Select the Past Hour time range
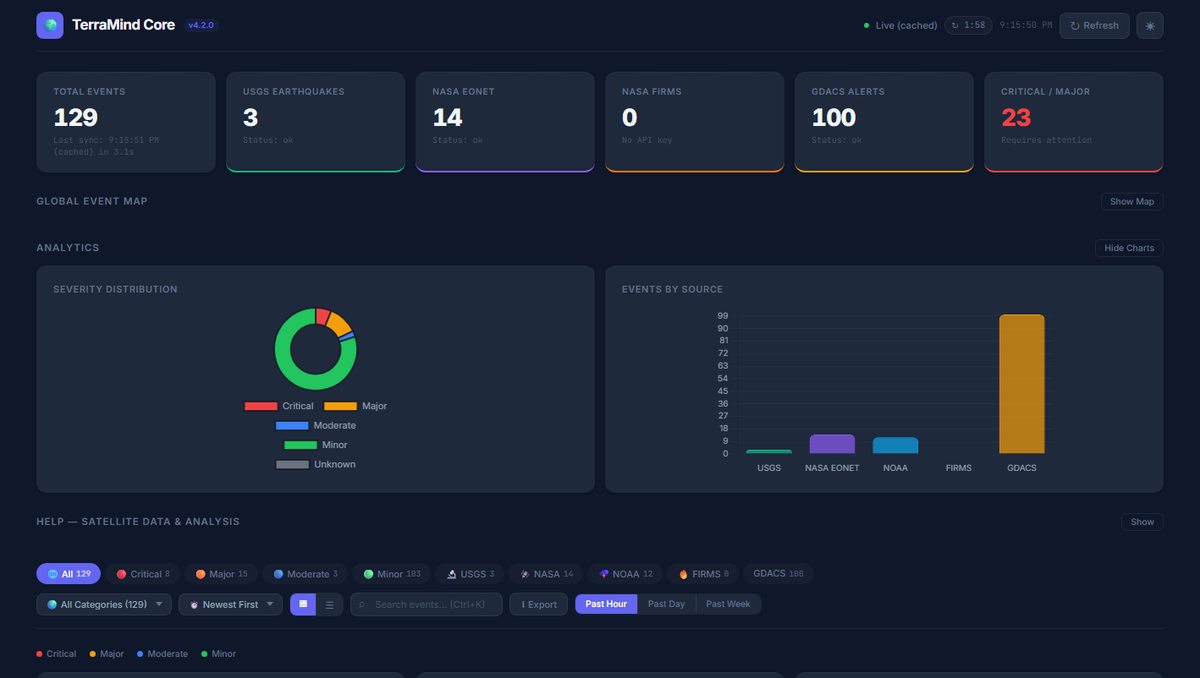Image resolution: width=1200 pixels, height=678 pixels. click(606, 604)
